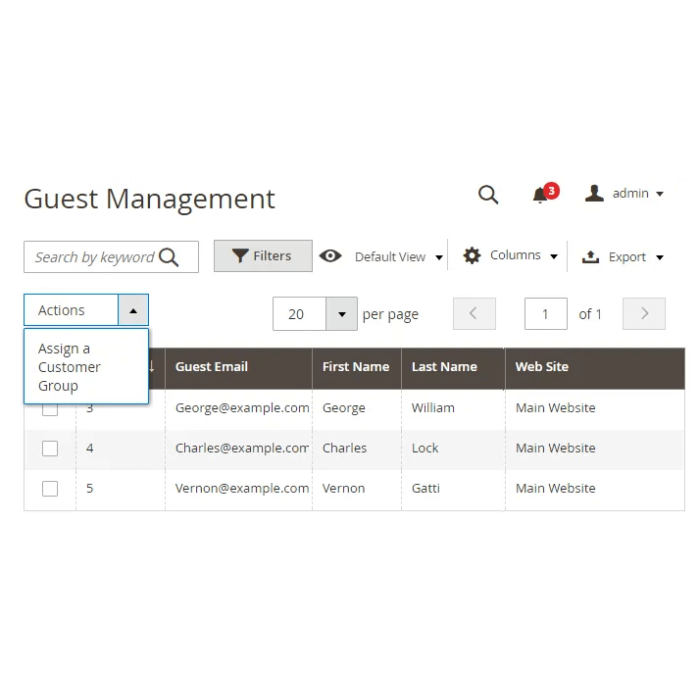Screen dimensions: 700x700
Task: Click the Actions label box
Action: pos(71,310)
